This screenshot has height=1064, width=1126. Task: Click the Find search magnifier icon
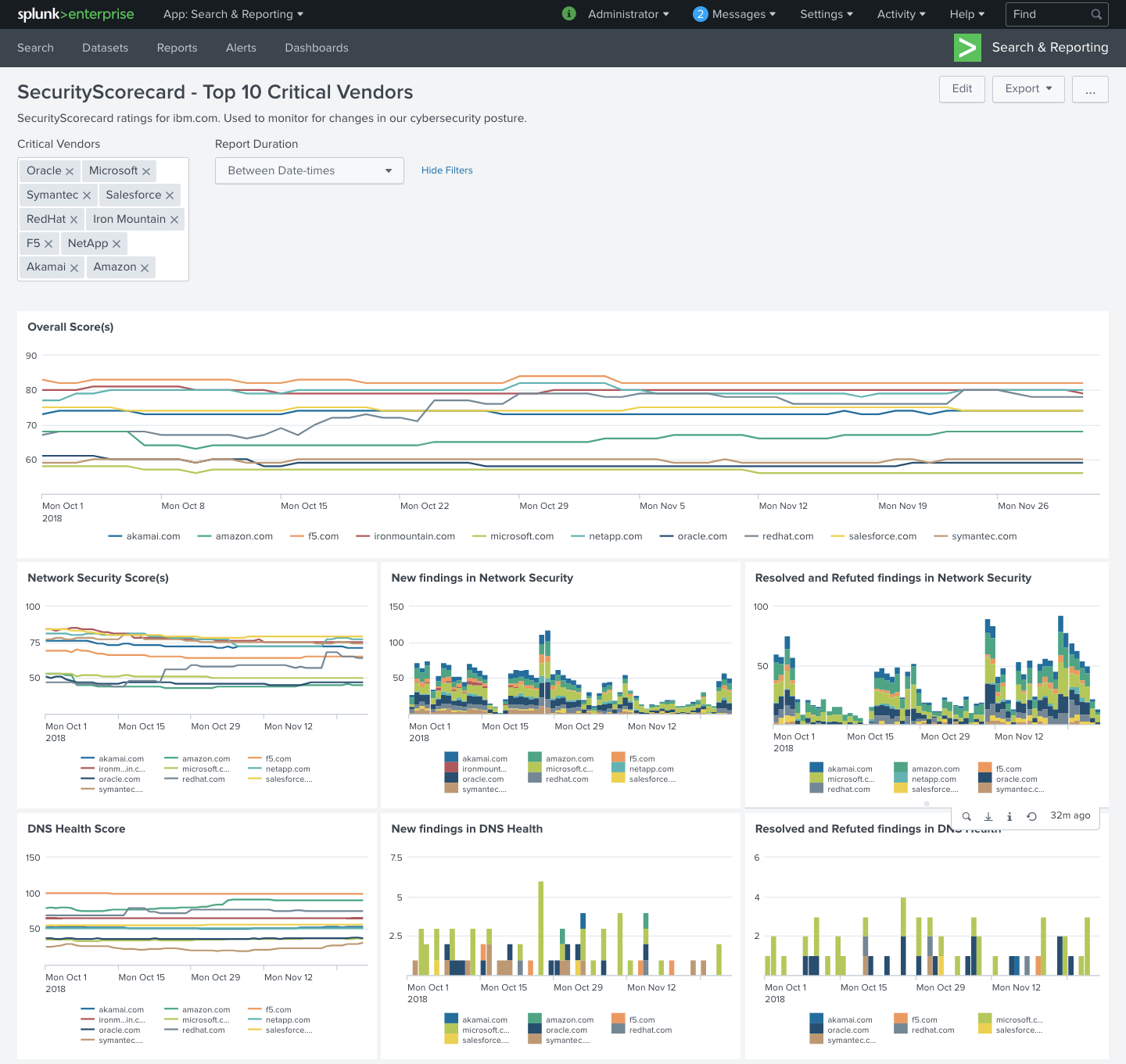coord(1096,14)
